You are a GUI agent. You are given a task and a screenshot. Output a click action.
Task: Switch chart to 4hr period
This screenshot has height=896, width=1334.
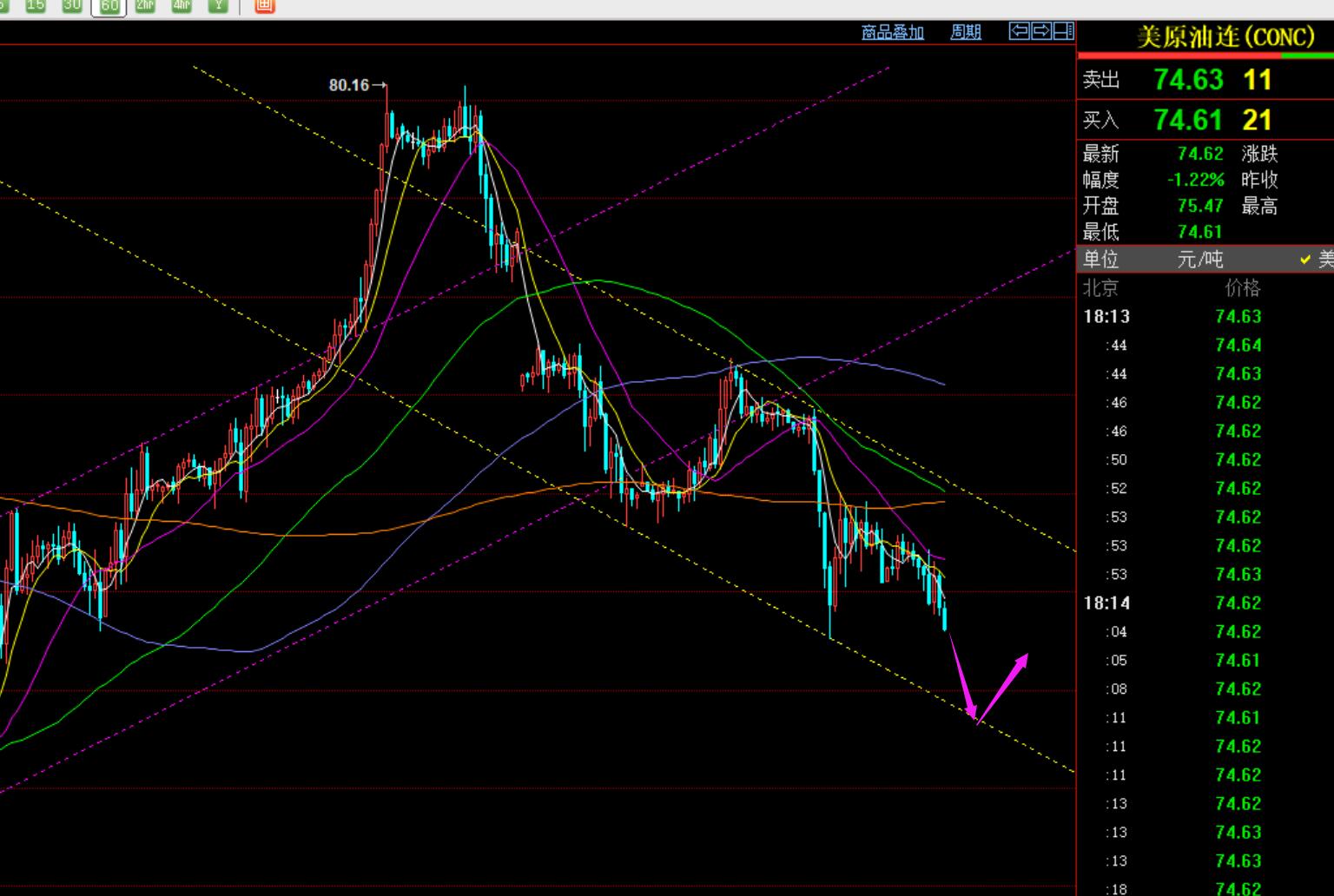pyautogui.click(x=182, y=5)
